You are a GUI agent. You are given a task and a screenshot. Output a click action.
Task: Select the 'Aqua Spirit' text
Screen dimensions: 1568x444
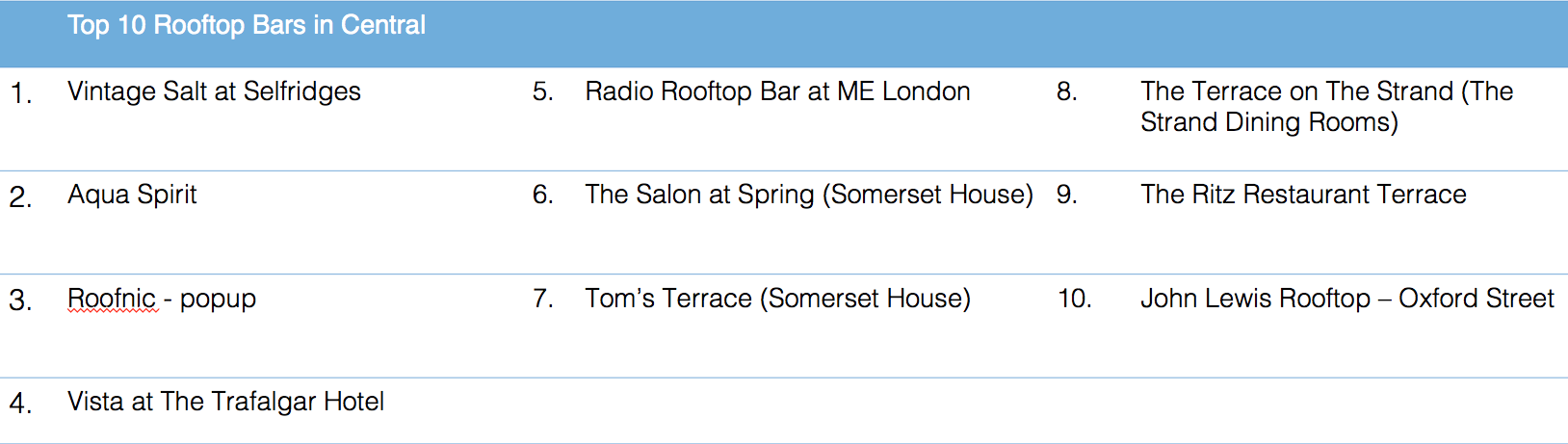[132, 195]
